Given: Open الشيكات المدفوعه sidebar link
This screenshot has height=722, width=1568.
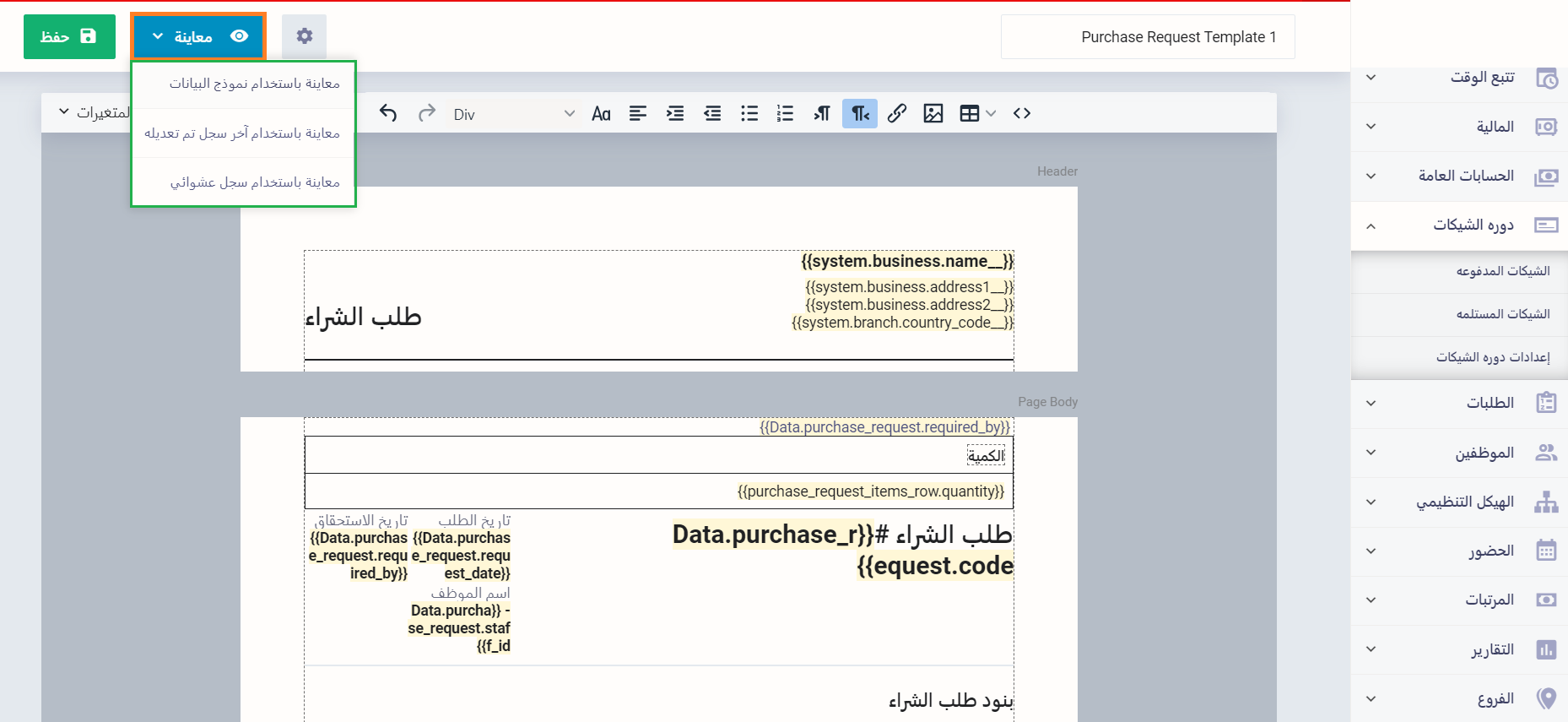Looking at the screenshot, I should point(1502,271).
